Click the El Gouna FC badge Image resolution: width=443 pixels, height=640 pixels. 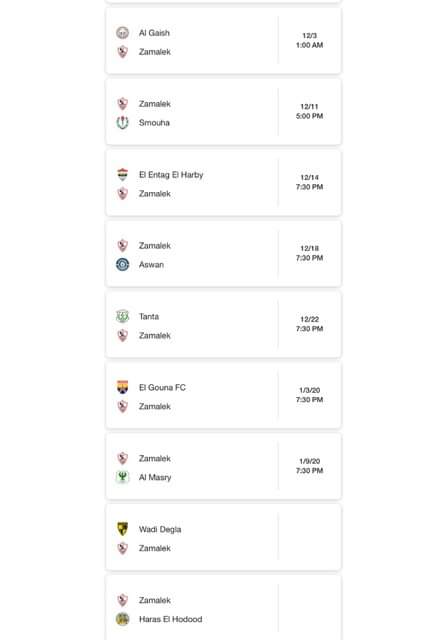point(122,387)
